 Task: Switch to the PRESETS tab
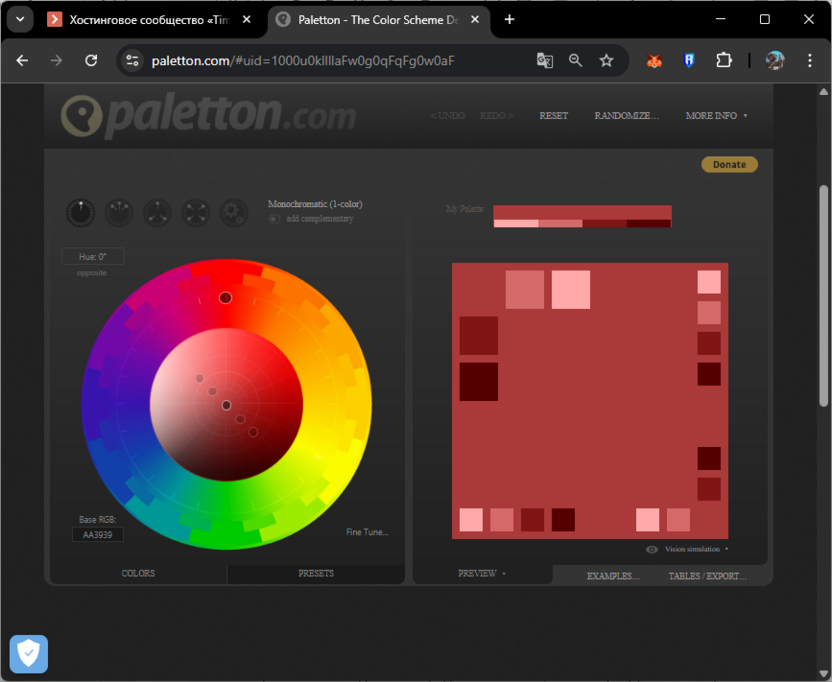coord(316,573)
